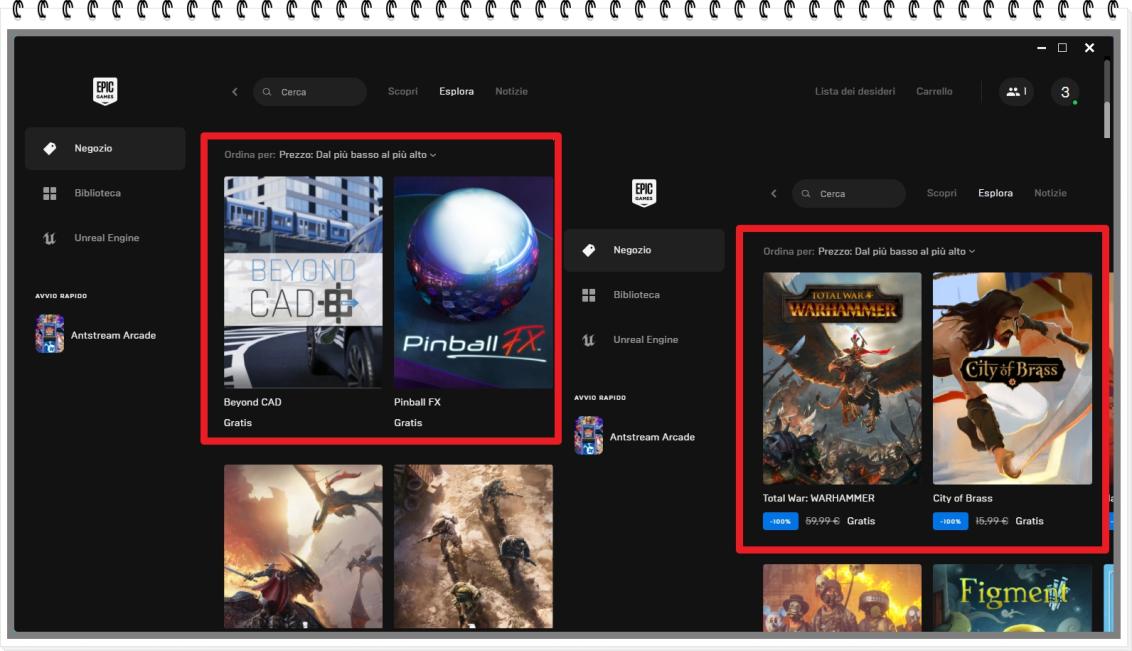This screenshot has height=651, width=1132.
Task: Select the City of Brass cover art
Action: [x=1011, y=378]
